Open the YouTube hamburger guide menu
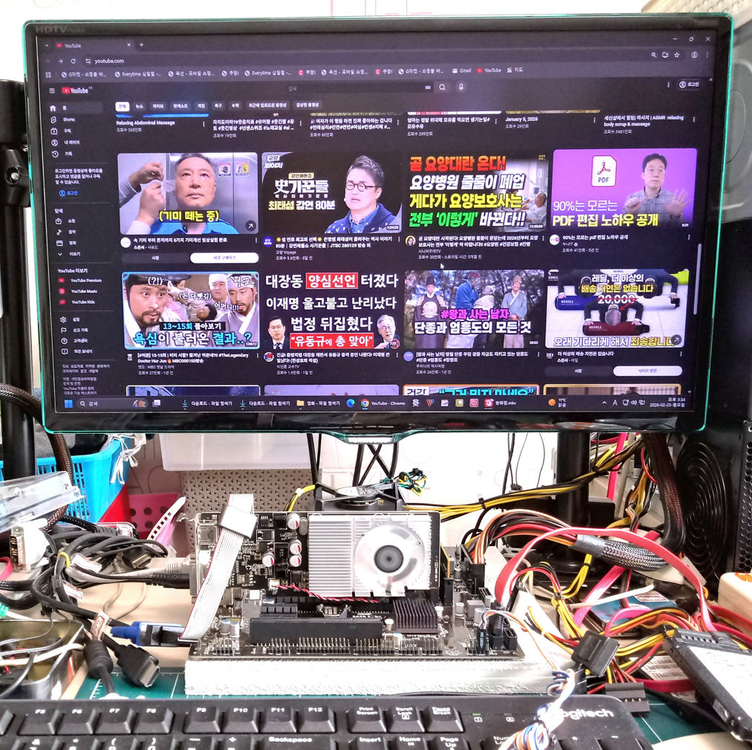This screenshot has height=750, width=752. tap(53, 90)
